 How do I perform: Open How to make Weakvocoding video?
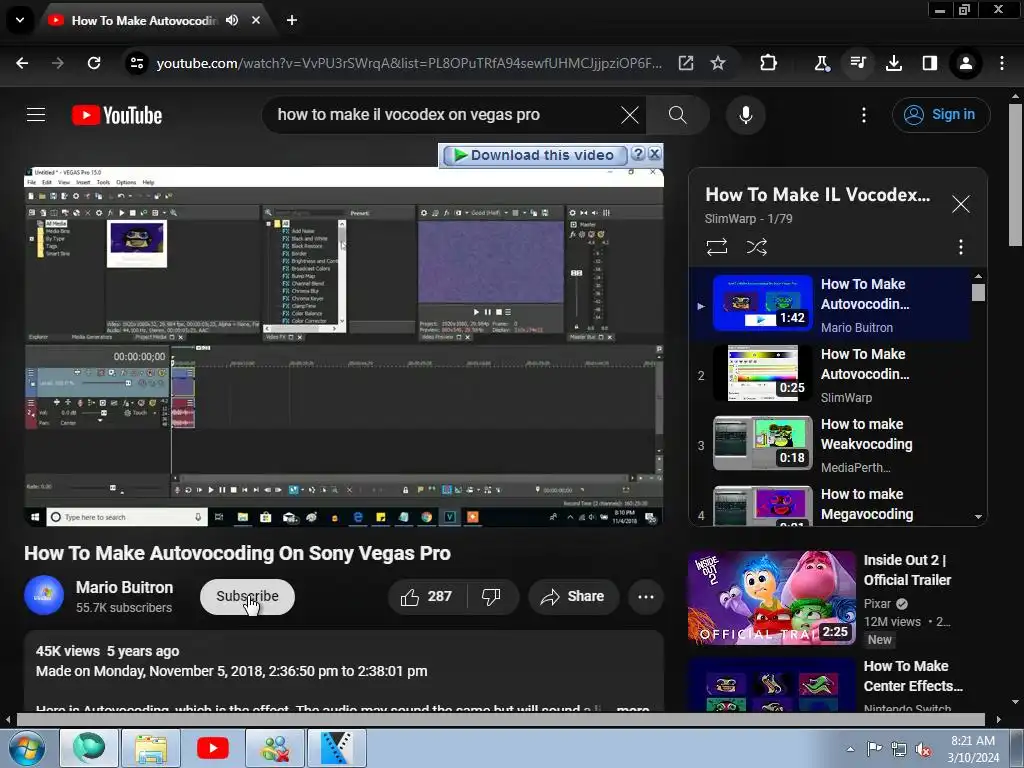(830, 445)
